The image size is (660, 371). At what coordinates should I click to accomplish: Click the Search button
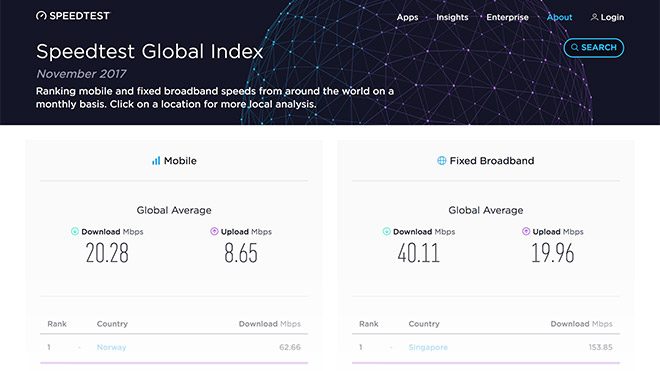tap(593, 48)
